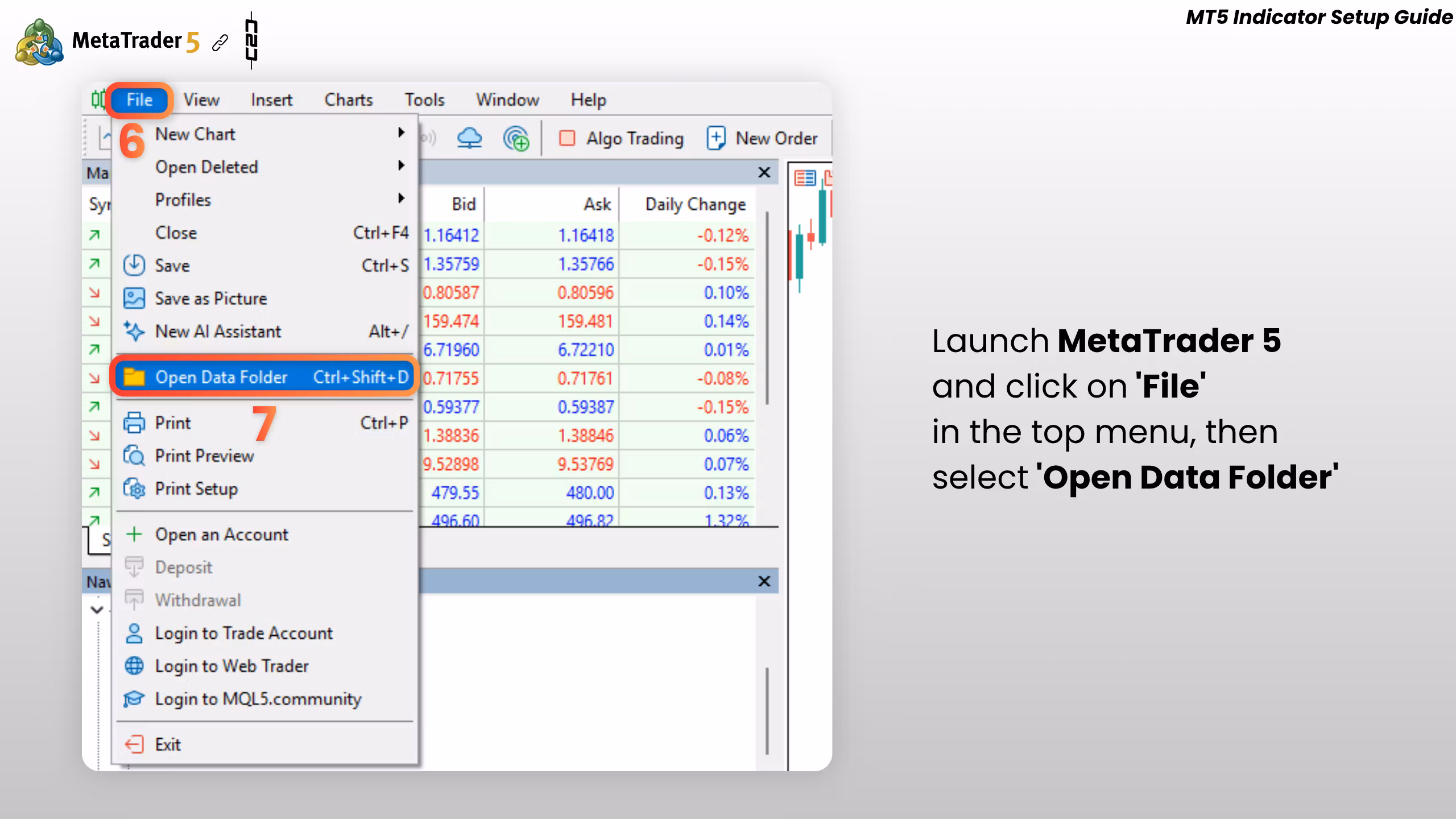Click the Save as Picture icon
Viewport: 1456px width, 819px height.
(x=134, y=299)
